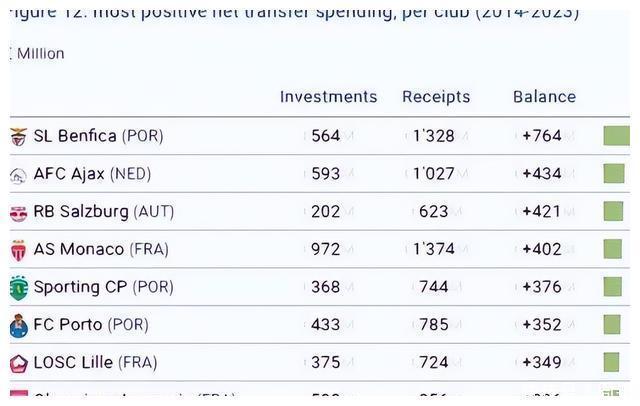Click the AFC Ajax club crest icon
640x406 pixels.
tap(18, 175)
